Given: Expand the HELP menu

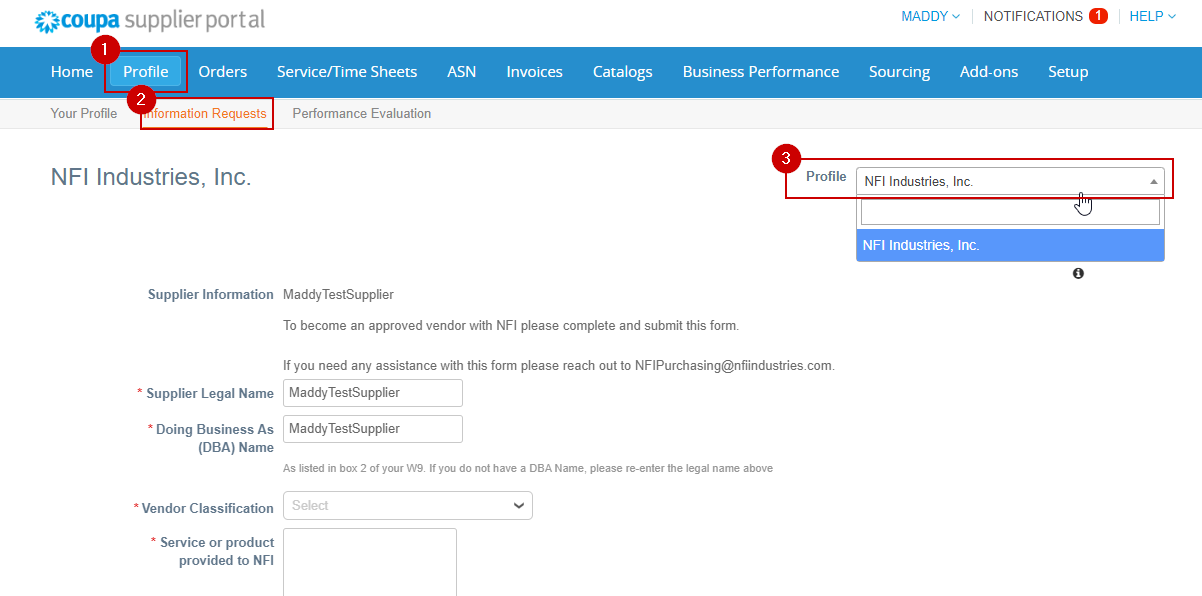Looking at the screenshot, I should (x=1152, y=17).
